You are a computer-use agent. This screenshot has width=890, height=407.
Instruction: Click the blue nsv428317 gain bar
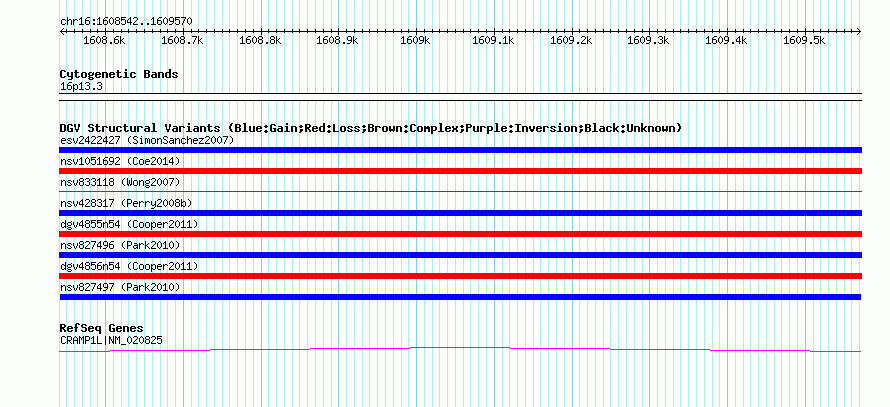[x=460, y=213]
